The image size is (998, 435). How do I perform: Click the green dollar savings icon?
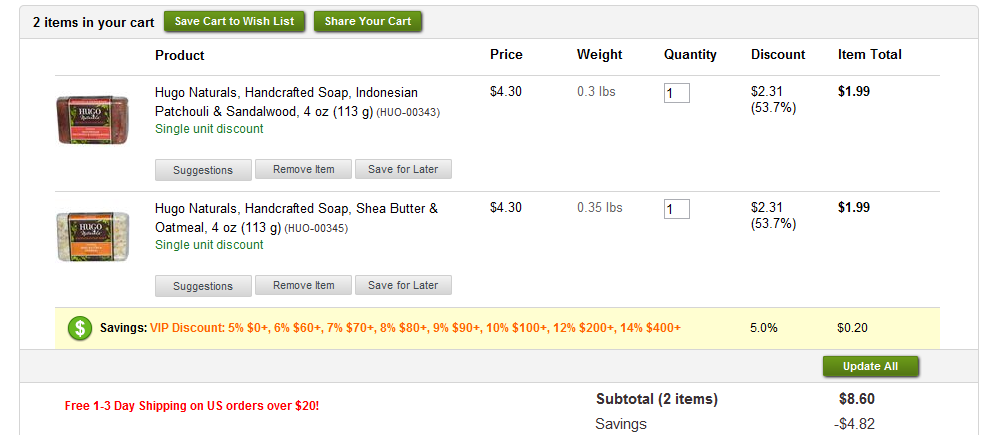pos(80,328)
